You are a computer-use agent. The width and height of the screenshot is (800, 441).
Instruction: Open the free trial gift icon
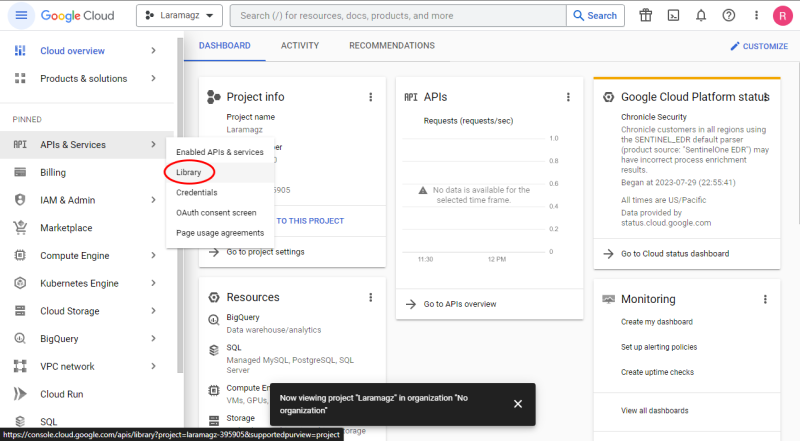tap(645, 15)
